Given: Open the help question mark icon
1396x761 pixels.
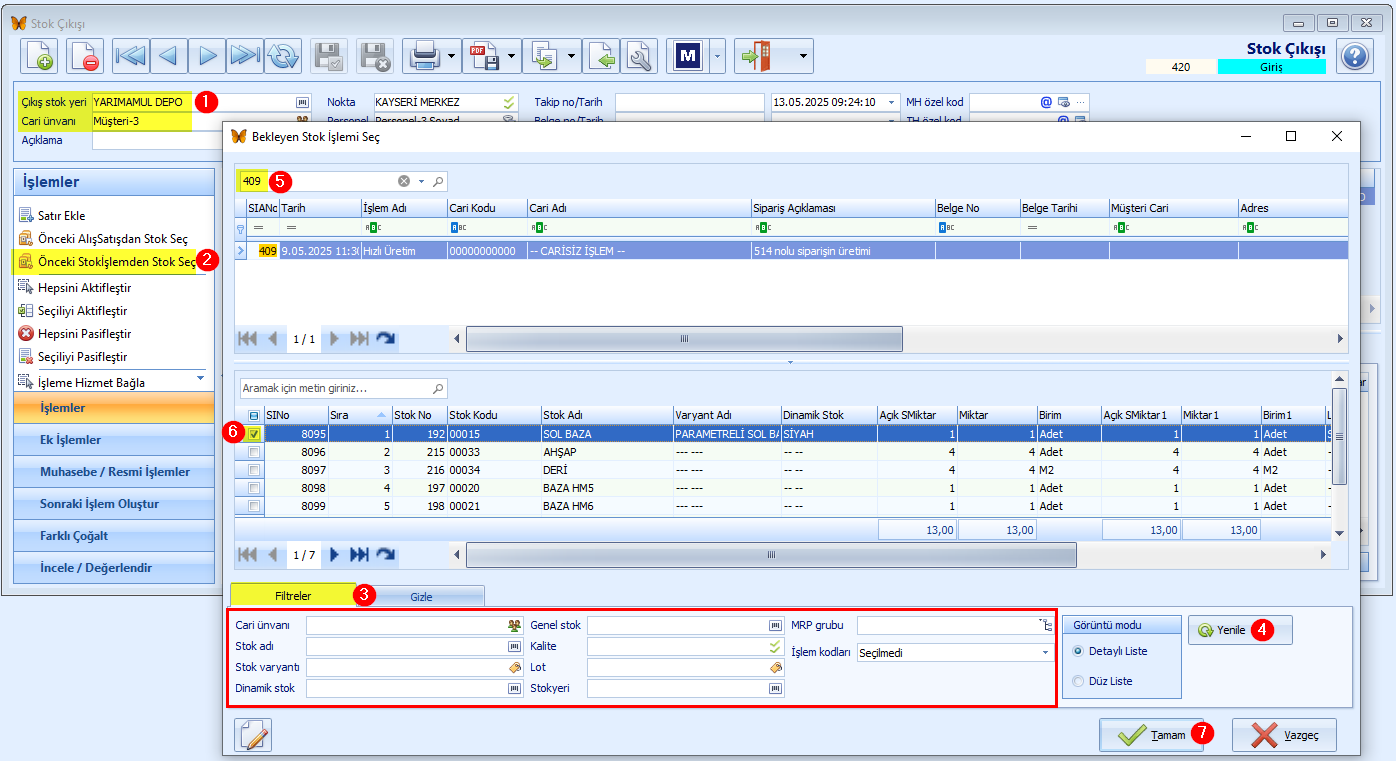Looking at the screenshot, I should click(x=1354, y=55).
